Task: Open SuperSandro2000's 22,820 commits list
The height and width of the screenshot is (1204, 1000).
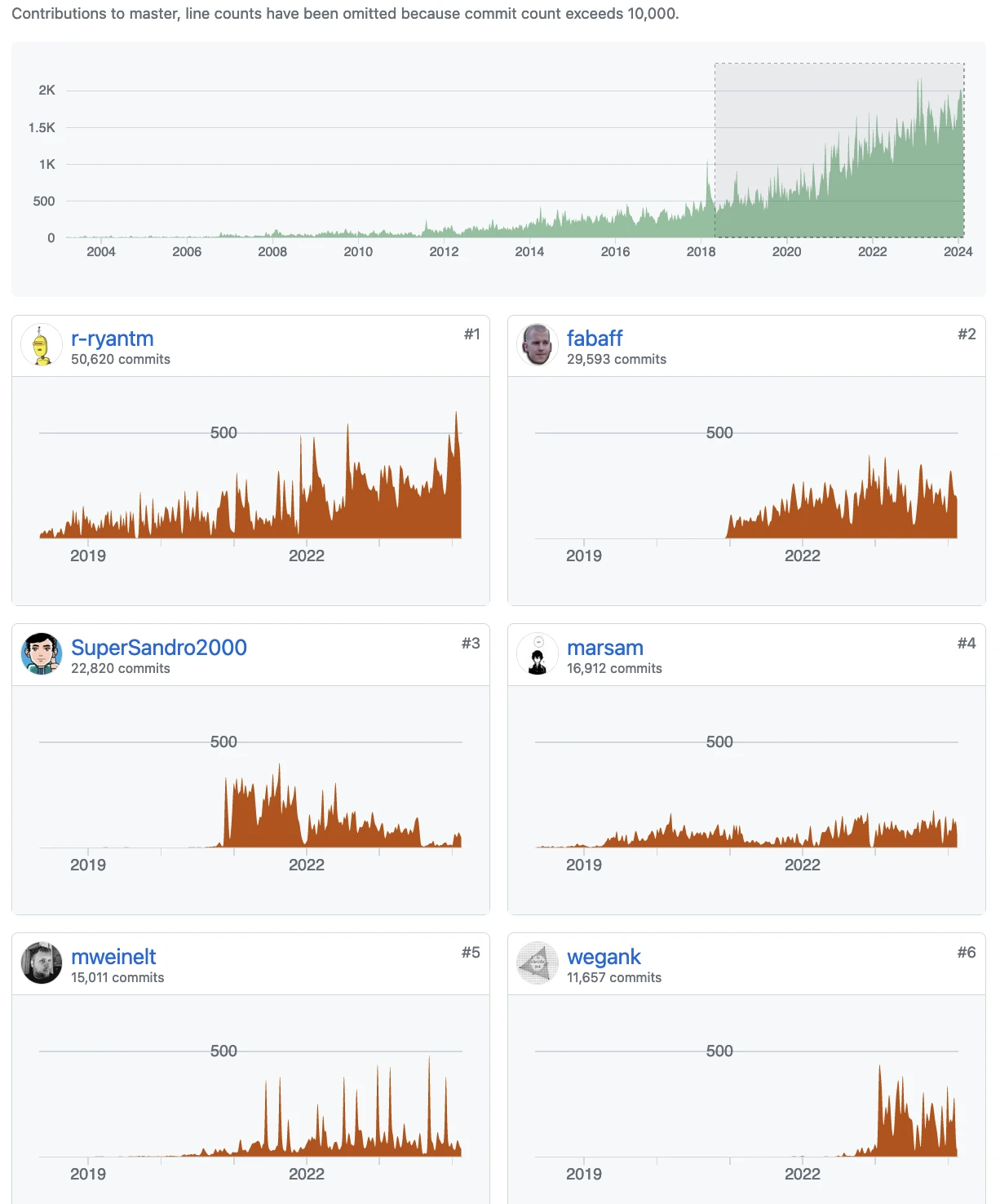Action: (x=120, y=669)
